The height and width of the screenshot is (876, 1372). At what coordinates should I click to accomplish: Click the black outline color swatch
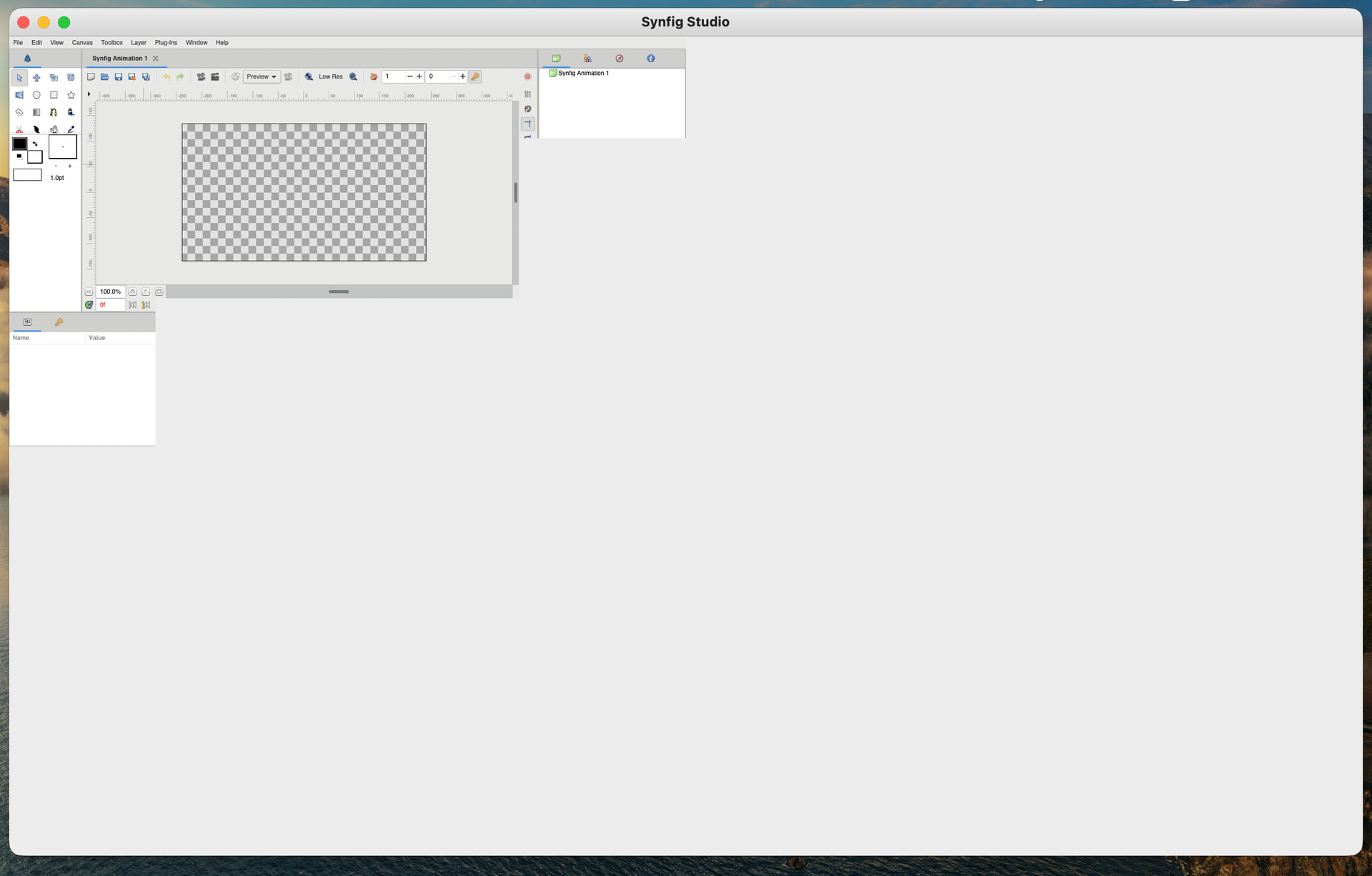(x=20, y=144)
